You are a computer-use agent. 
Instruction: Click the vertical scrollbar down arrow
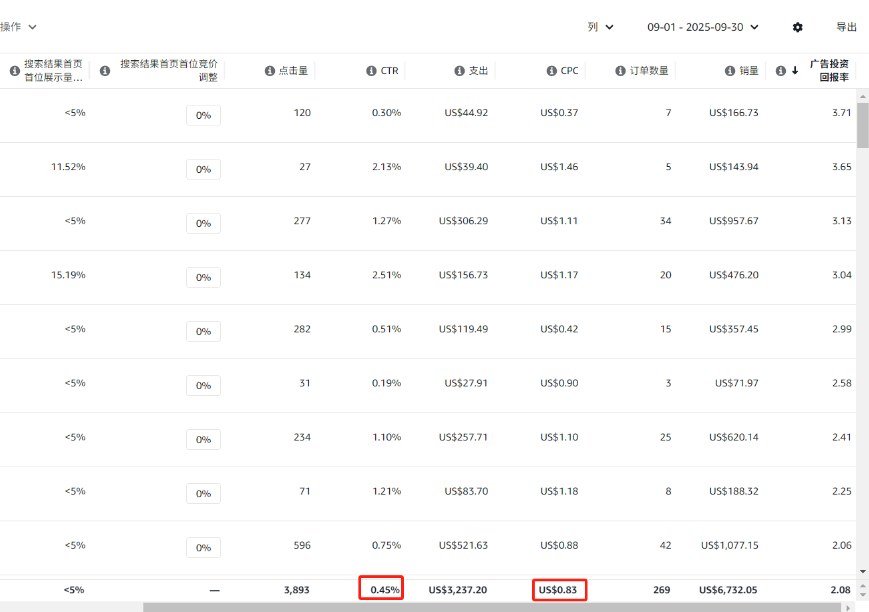click(x=862, y=572)
